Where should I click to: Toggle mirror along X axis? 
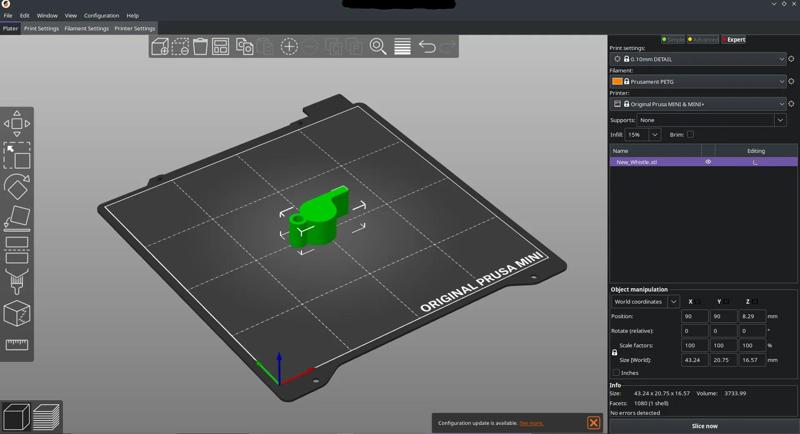point(699,301)
